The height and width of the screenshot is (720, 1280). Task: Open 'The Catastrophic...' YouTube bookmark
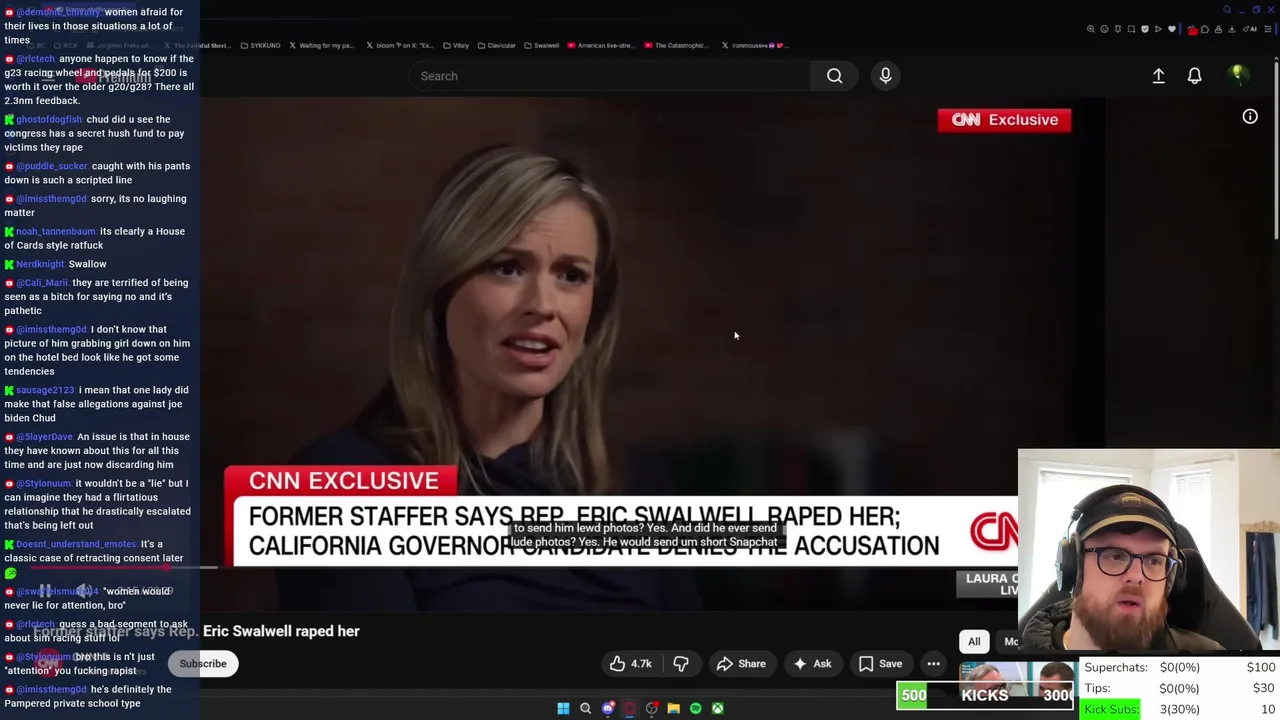[x=677, y=45]
